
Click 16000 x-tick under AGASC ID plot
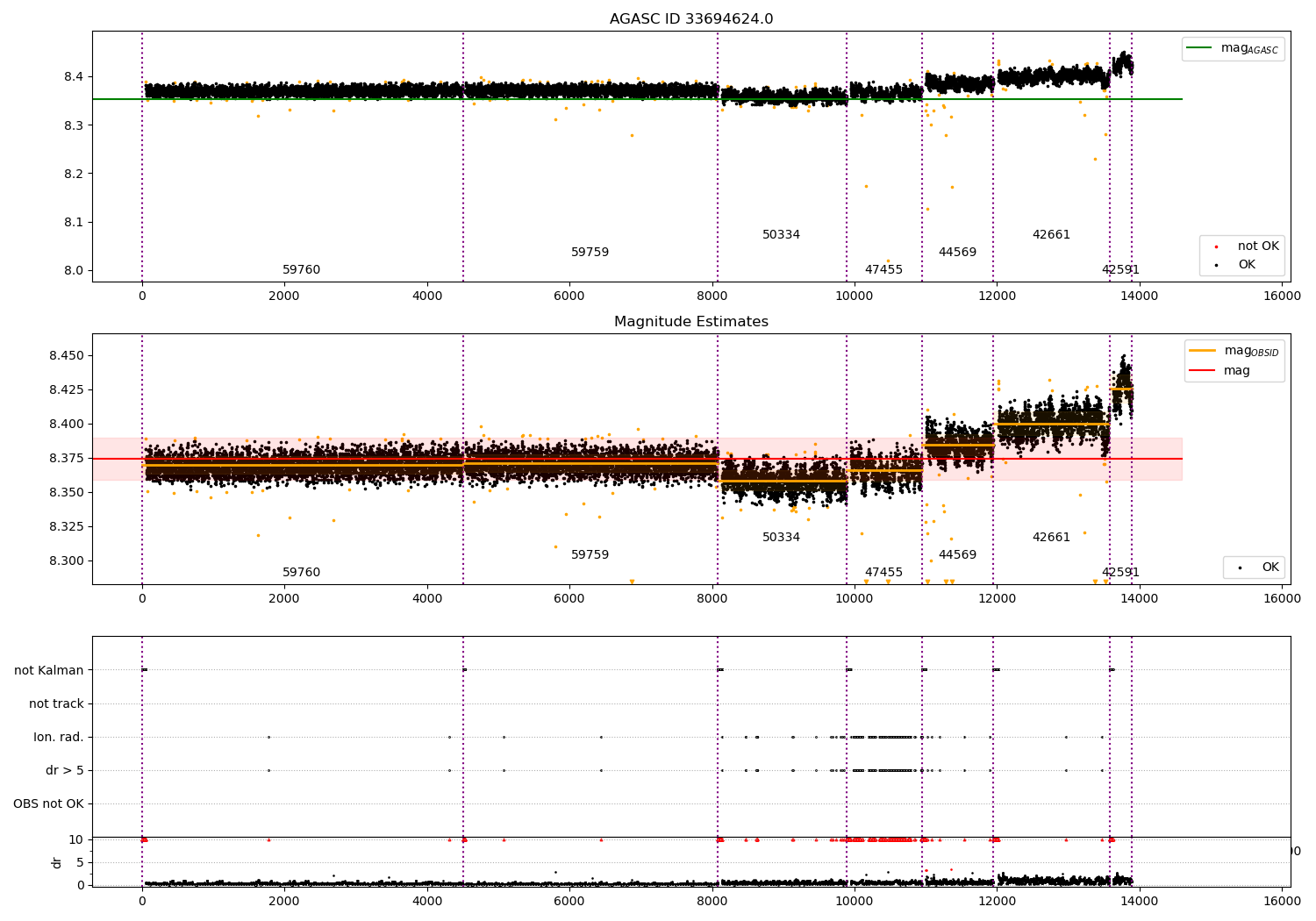(1282, 296)
